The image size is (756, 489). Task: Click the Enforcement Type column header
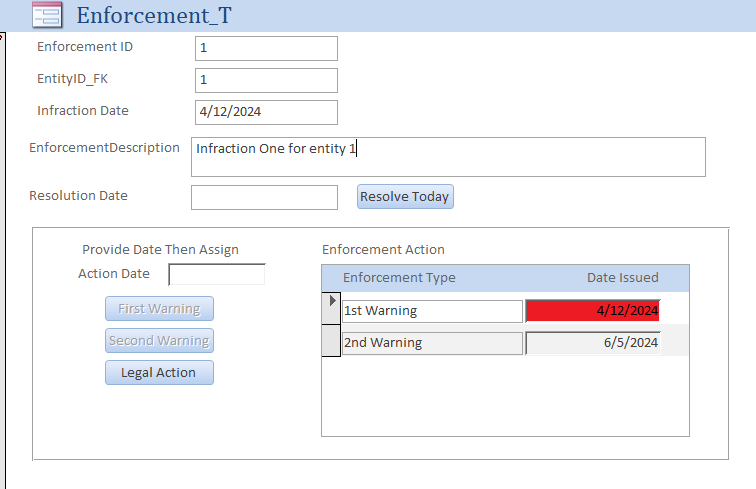(399, 278)
